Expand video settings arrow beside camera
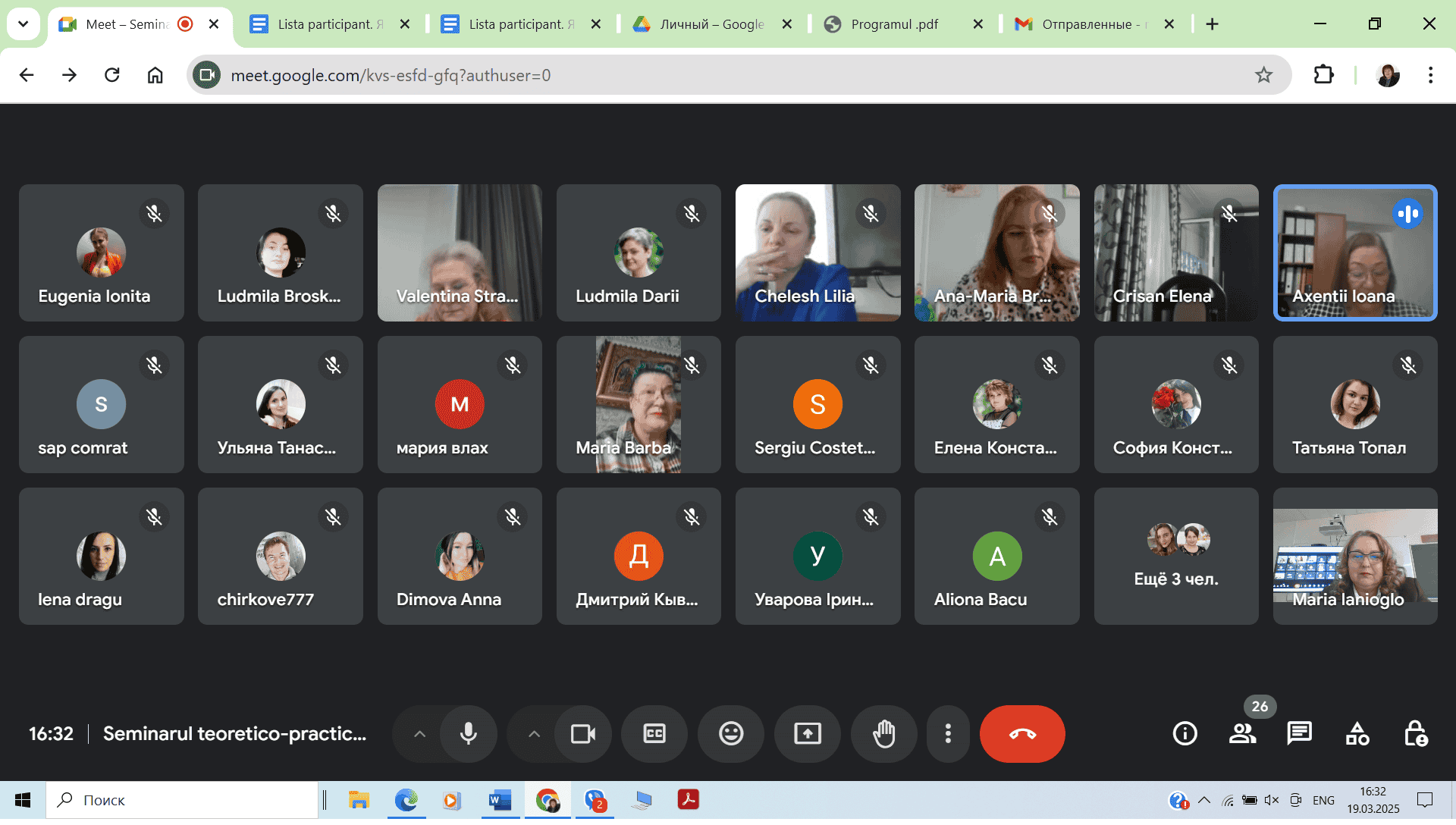 [x=534, y=734]
